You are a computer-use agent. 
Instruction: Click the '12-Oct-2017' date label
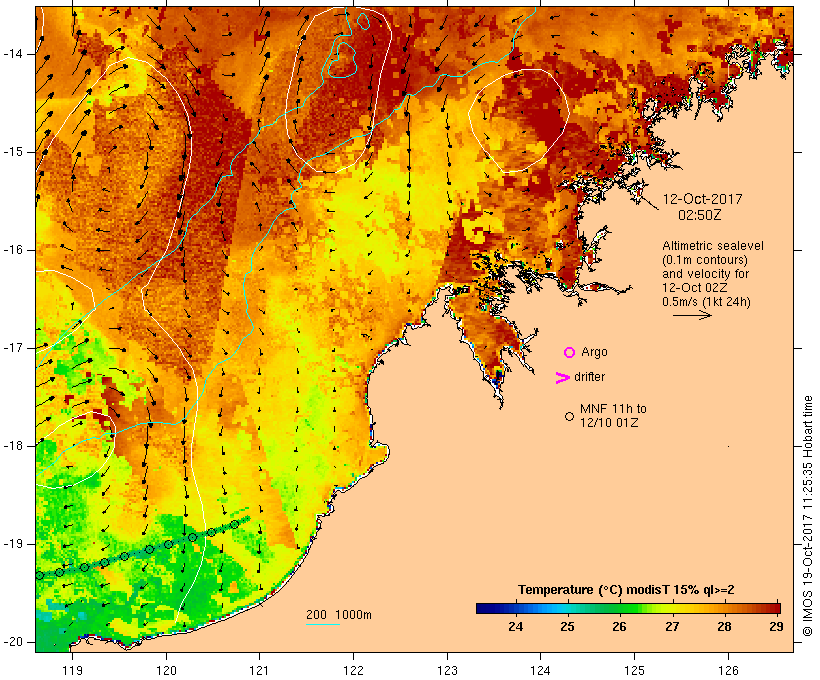point(702,199)
